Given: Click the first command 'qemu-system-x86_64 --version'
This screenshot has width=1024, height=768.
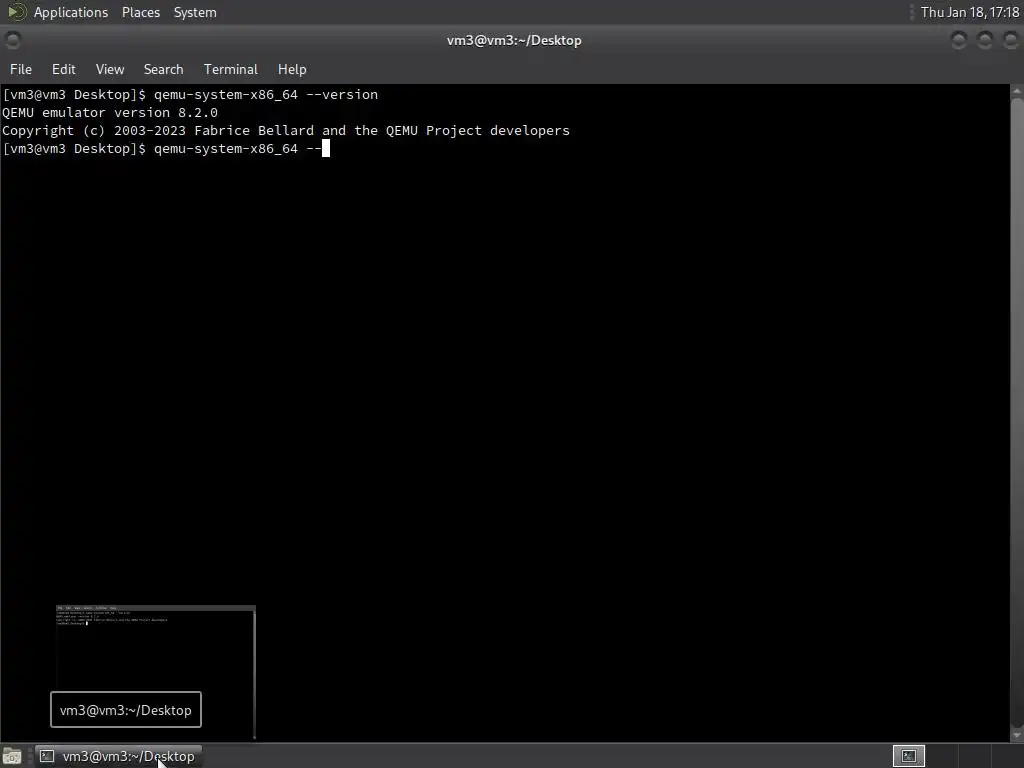Looking at the screenshot, I should pyautogui.click(x=266, y=95).
